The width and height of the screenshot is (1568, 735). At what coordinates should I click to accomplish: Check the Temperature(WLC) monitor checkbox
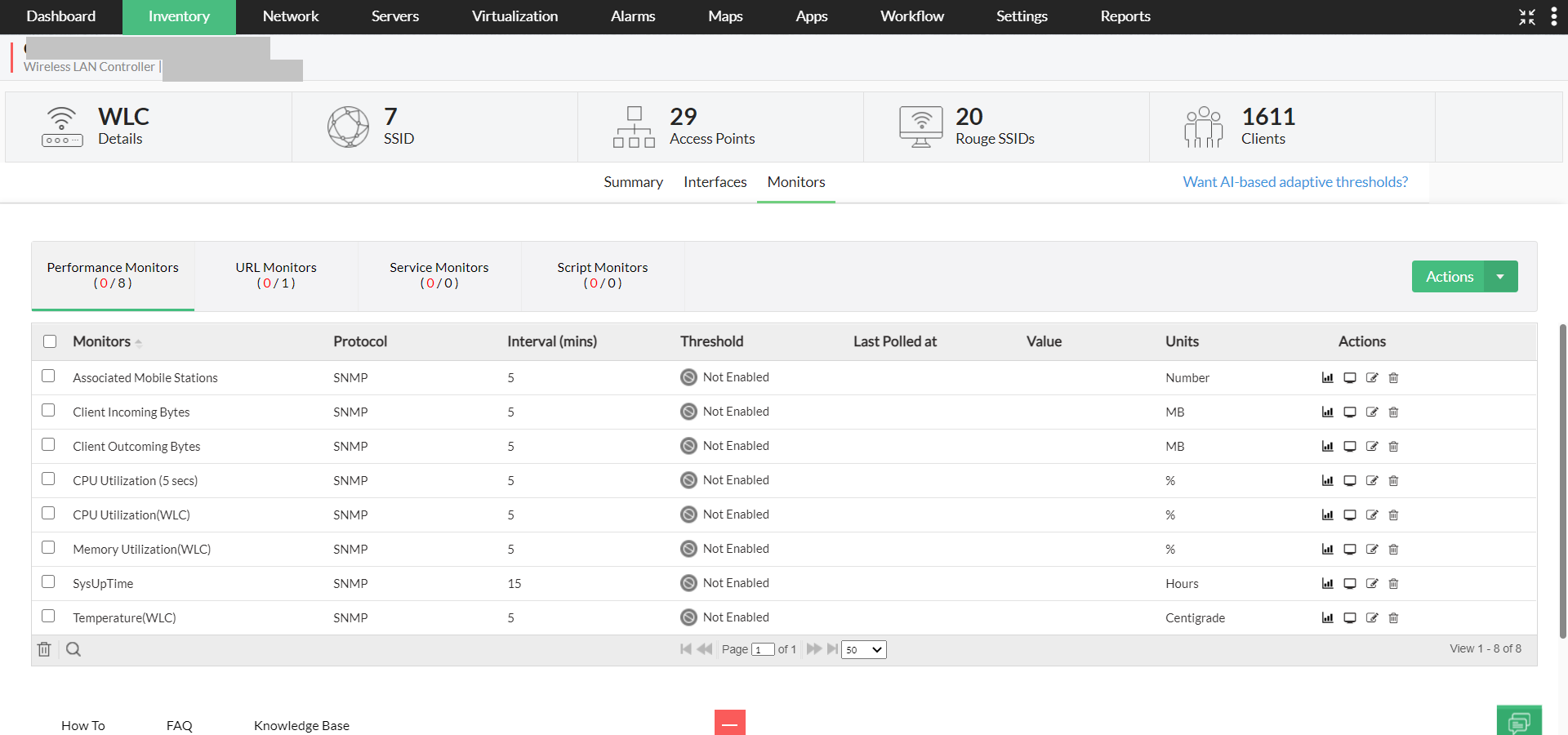tap(49, 617)
